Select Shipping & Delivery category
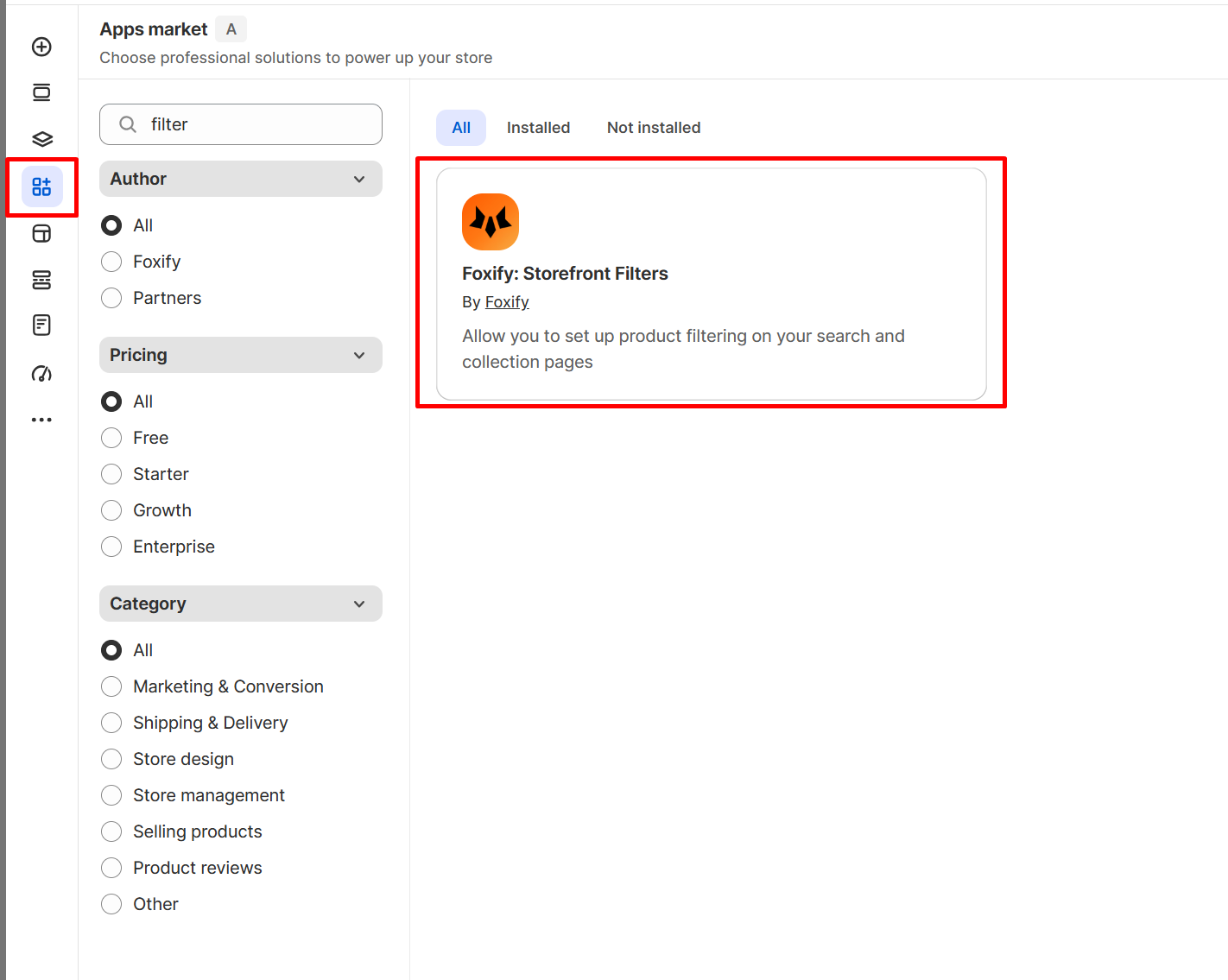The width and height of the screenshot is (1228, 980). (x=111, y=723)
